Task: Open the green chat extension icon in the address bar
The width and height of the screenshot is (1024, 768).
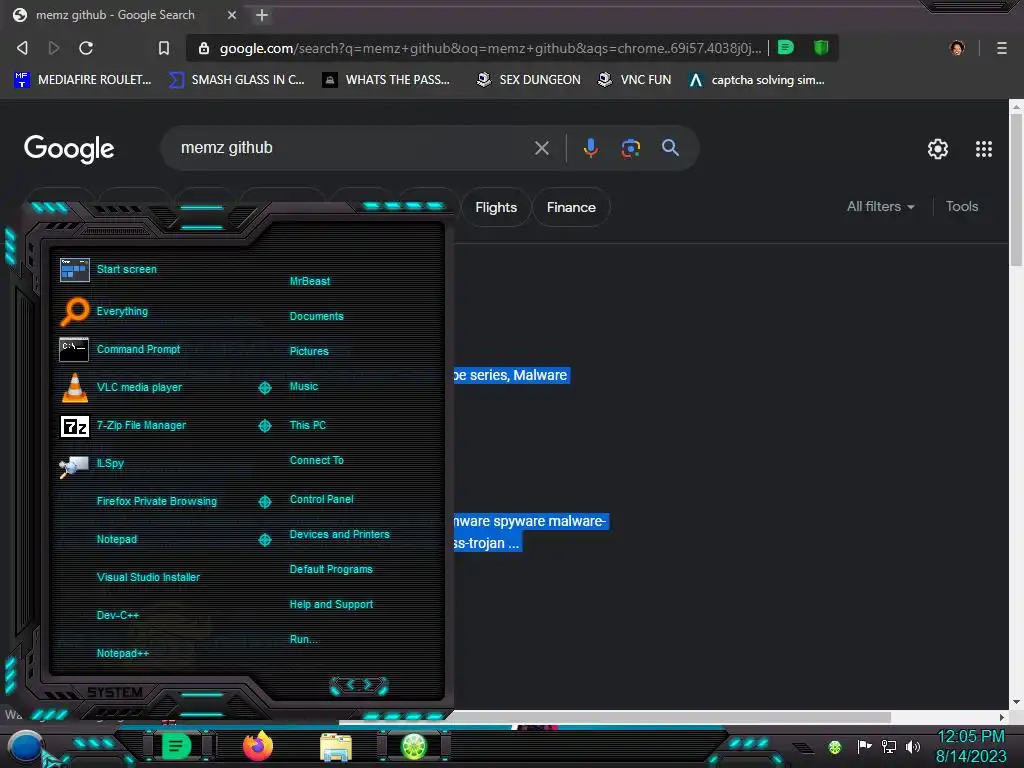Action: [x=786, y=47]
